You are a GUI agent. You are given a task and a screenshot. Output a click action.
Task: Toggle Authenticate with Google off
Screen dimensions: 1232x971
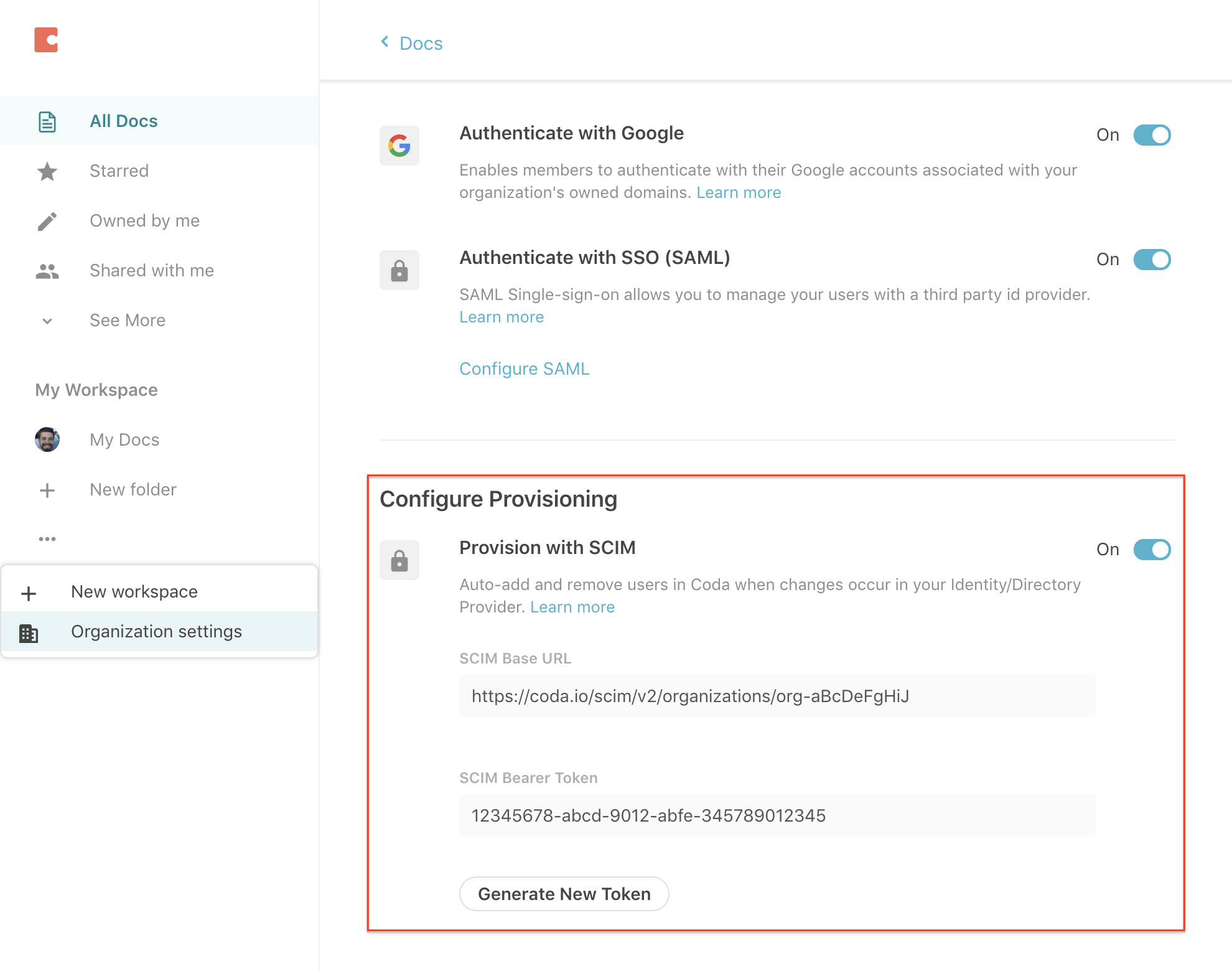pos(1151,135)
